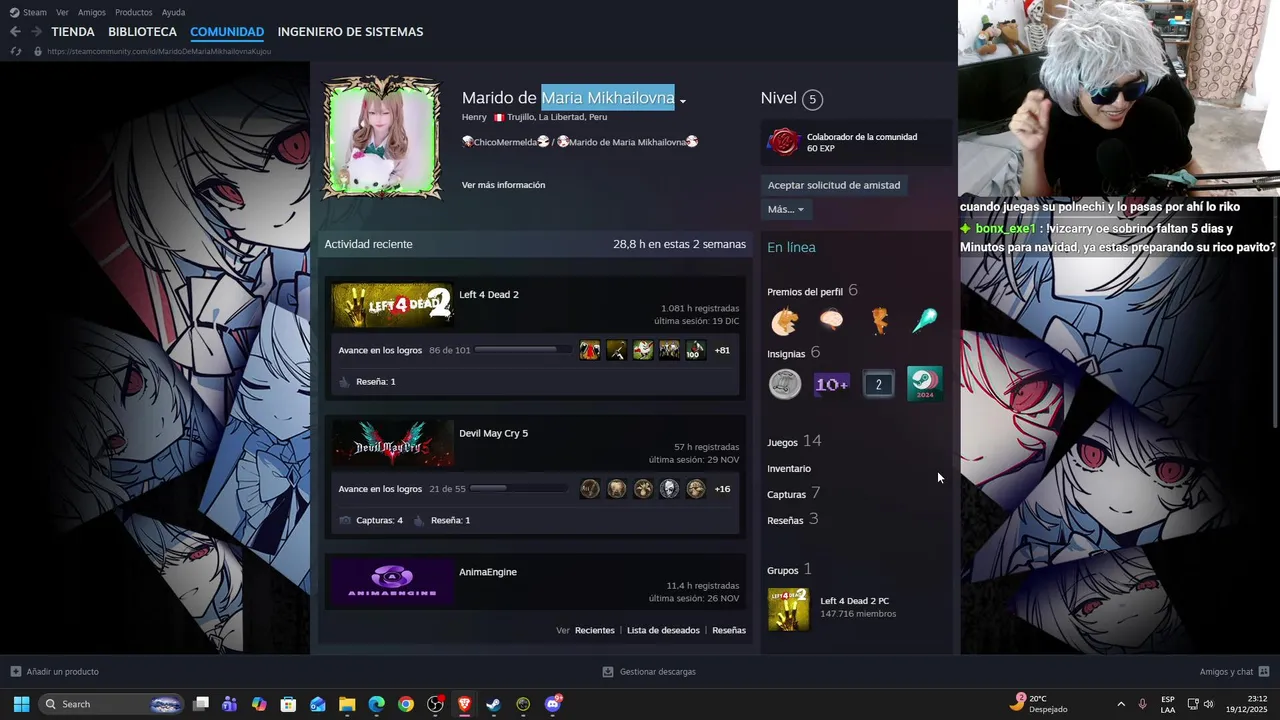Click the '100' achievement icon in Left 4 Dead 2
The height and width of the screenshot is (720, 1280).
point(695,350)
